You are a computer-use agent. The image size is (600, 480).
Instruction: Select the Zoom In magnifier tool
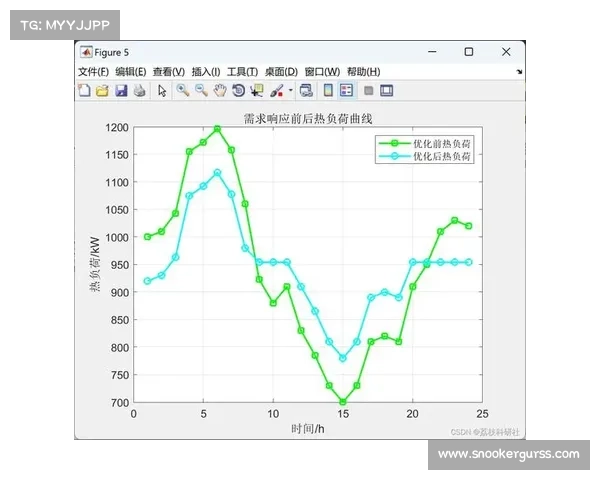[182, 91]
